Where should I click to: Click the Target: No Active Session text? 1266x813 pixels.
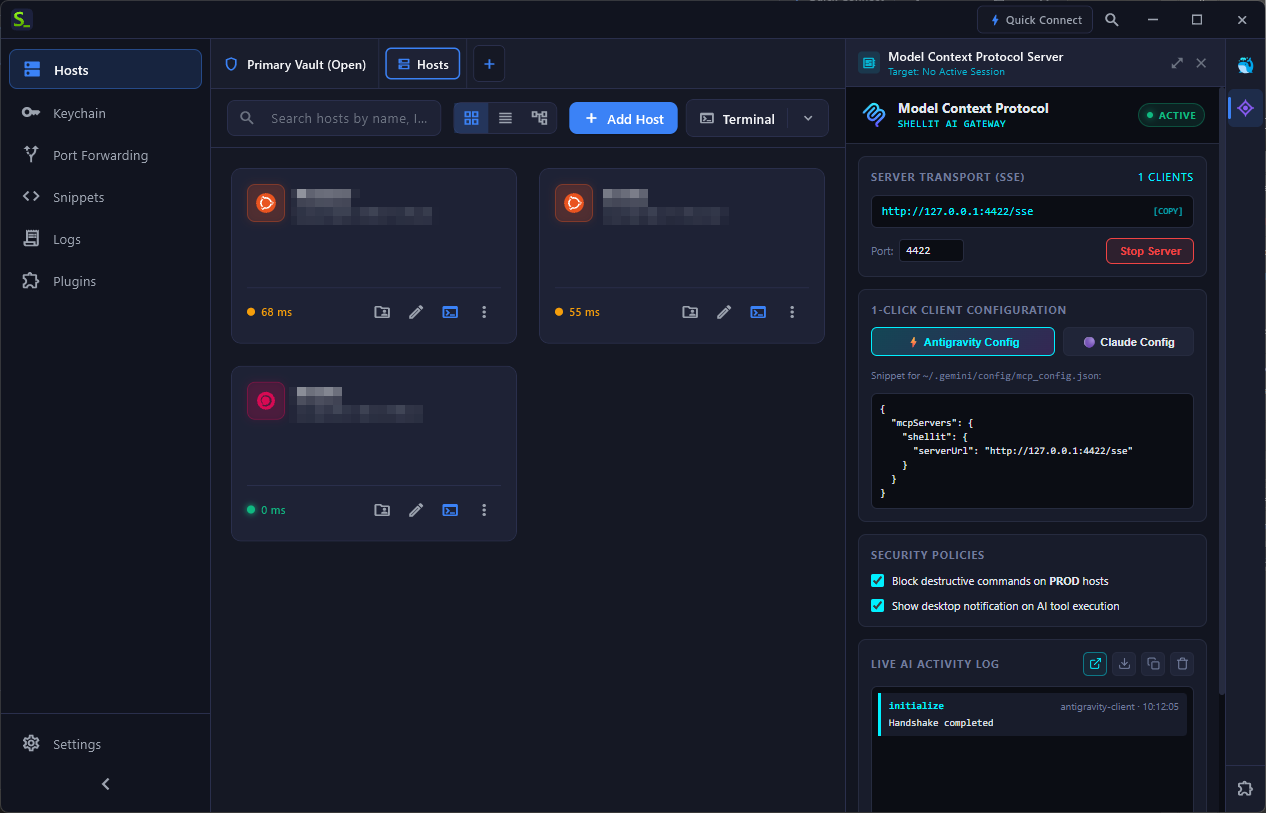click(946, 72)
